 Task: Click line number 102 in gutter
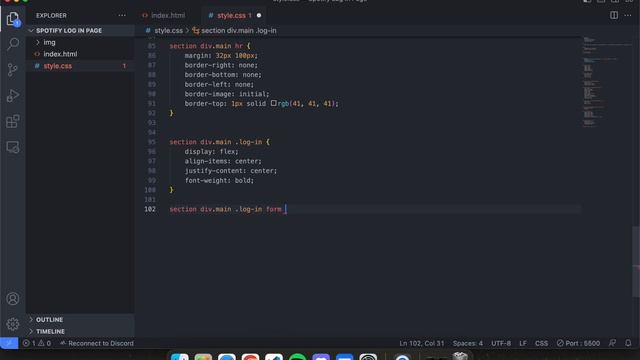150,209
